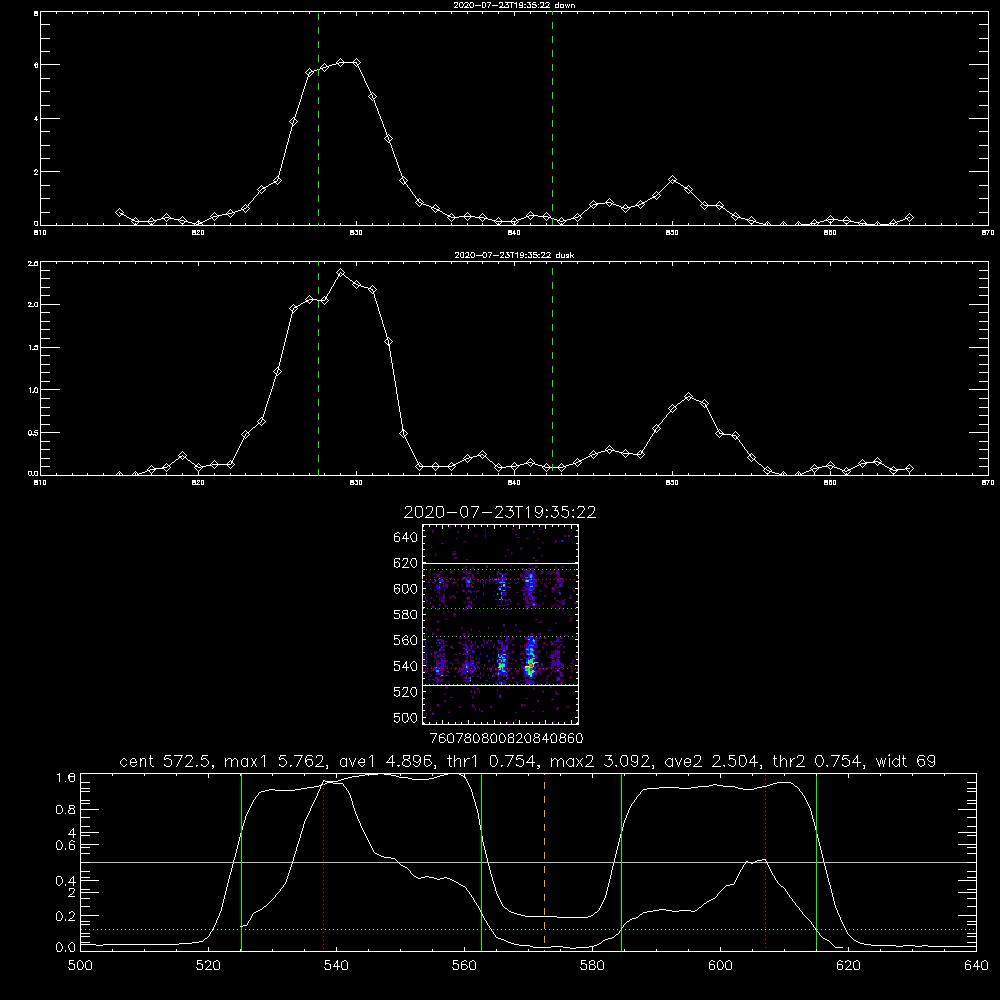Click the '600' label on the bottom plot x-axis
This screenshot has width=1000, height=1000.
[x=720, y=966]
